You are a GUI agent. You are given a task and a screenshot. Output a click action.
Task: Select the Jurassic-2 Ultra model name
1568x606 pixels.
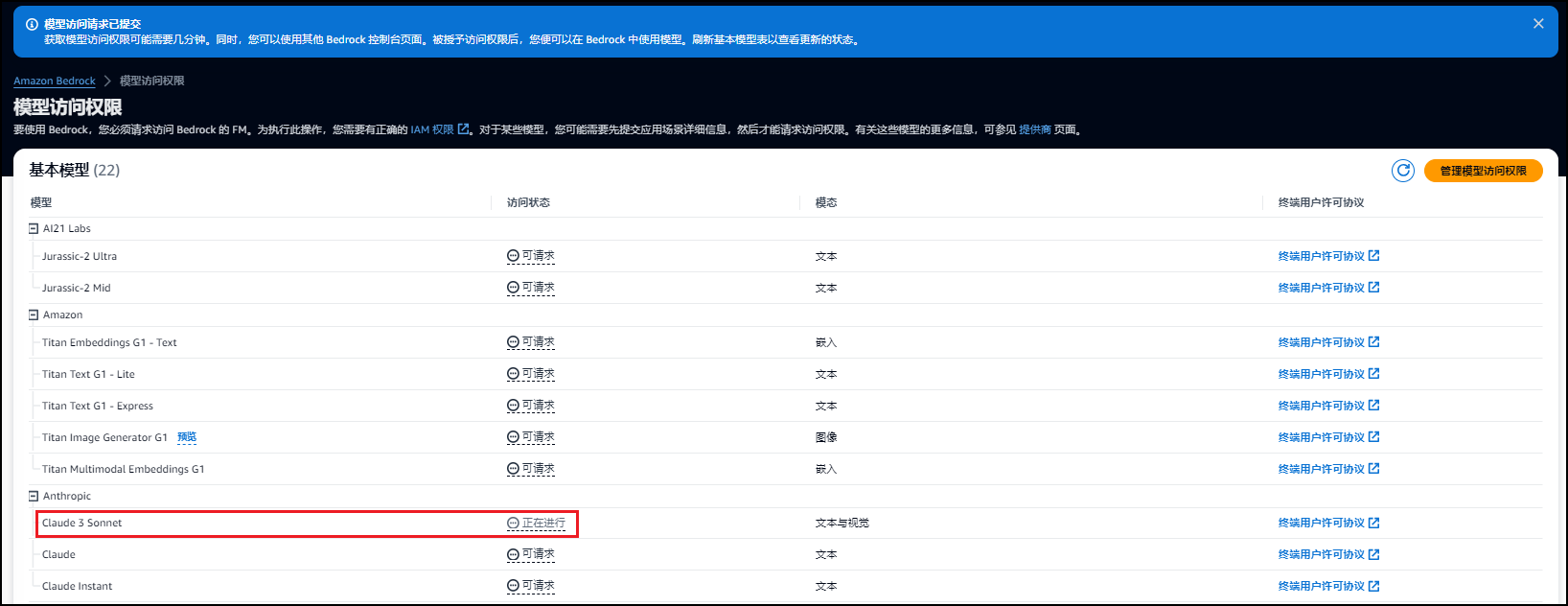80,256
